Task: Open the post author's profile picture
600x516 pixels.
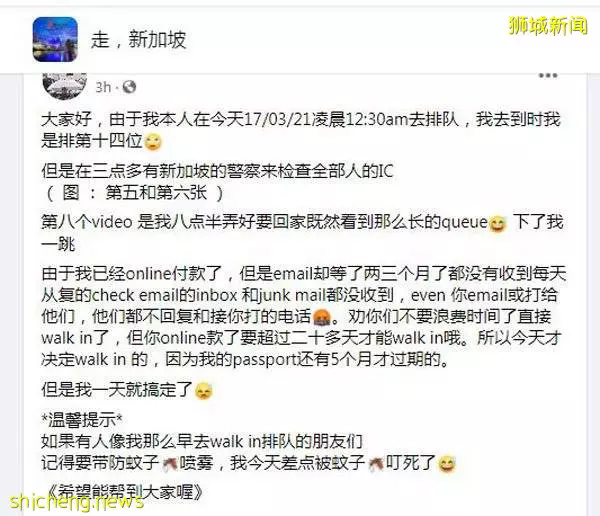Action: [65, 85]
